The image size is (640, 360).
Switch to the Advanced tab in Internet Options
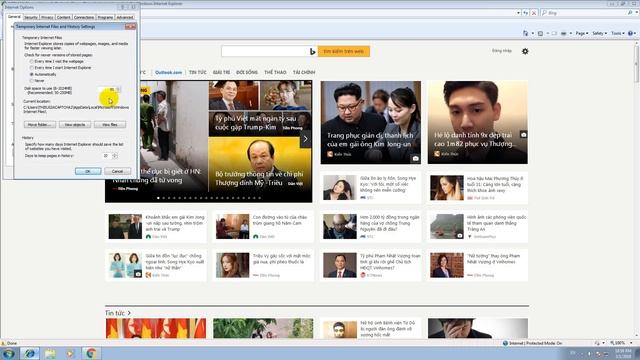(x=125, y=18)
